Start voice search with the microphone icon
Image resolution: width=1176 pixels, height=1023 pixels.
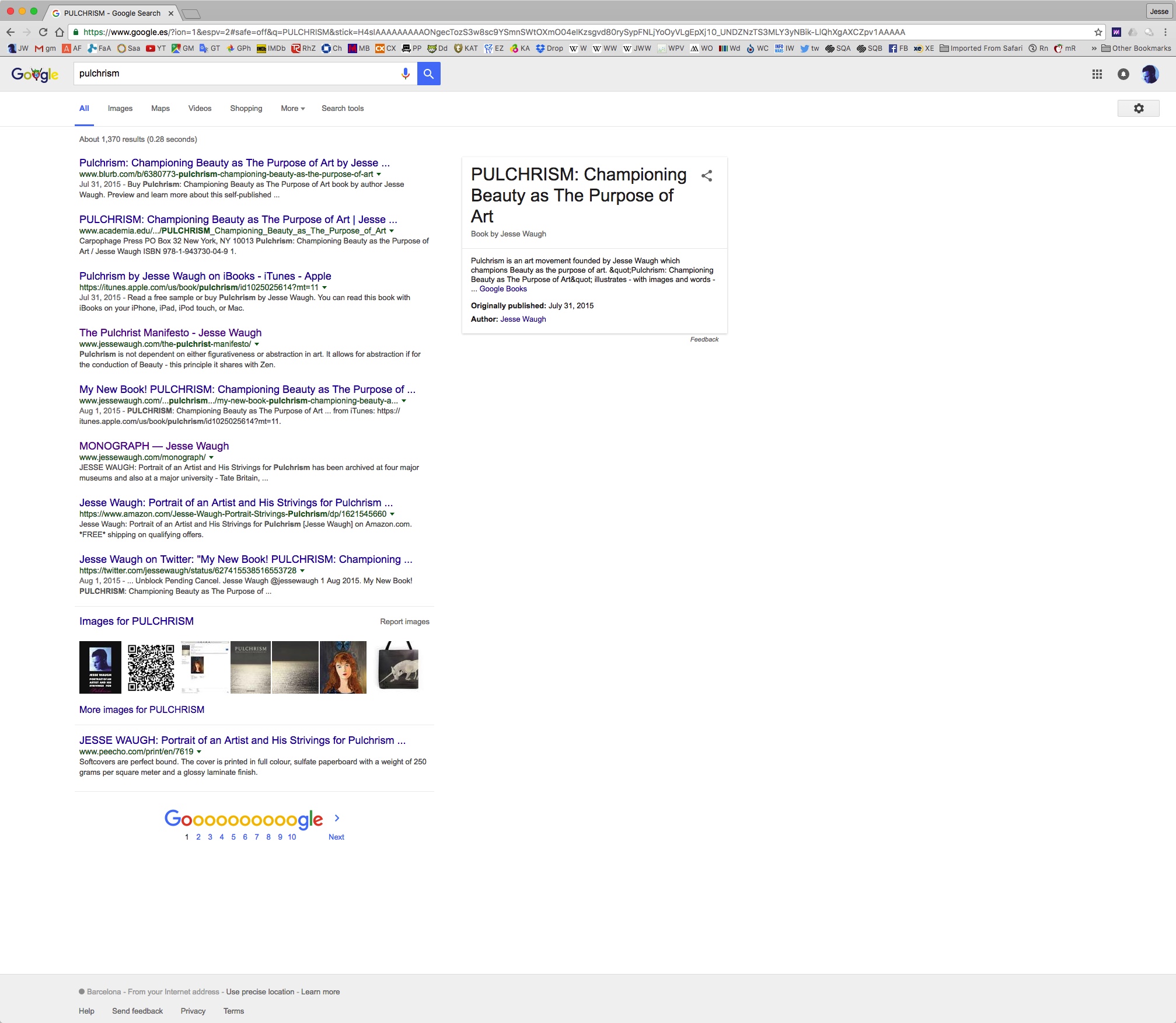tap(406, 74)
